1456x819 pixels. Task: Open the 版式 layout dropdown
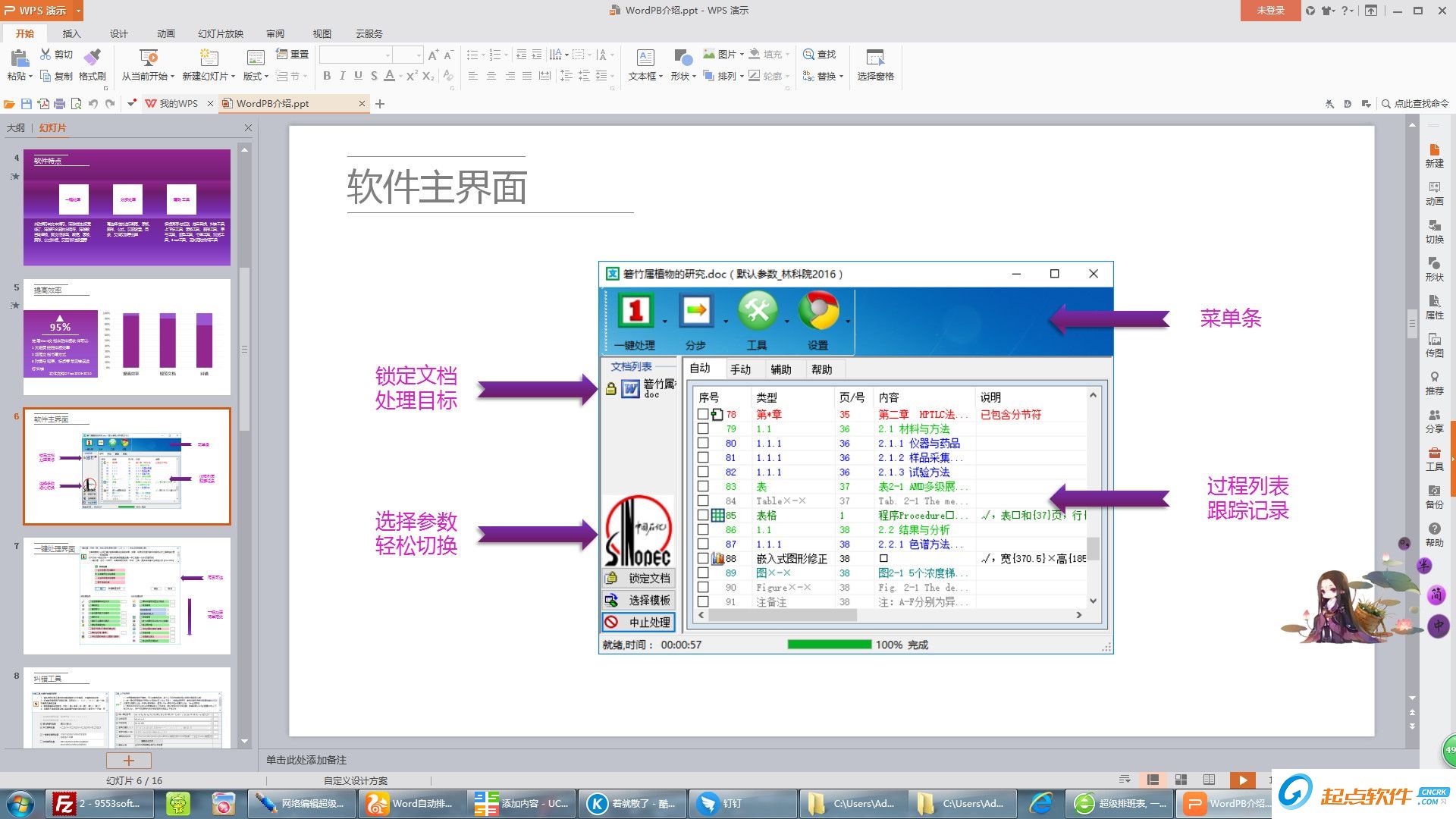(x=256, y=76)
